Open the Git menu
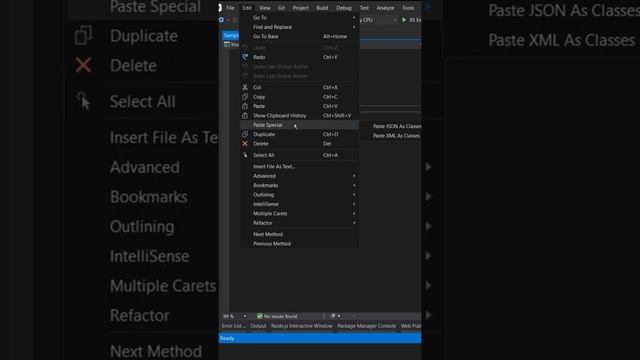 (x=281, y=8)
